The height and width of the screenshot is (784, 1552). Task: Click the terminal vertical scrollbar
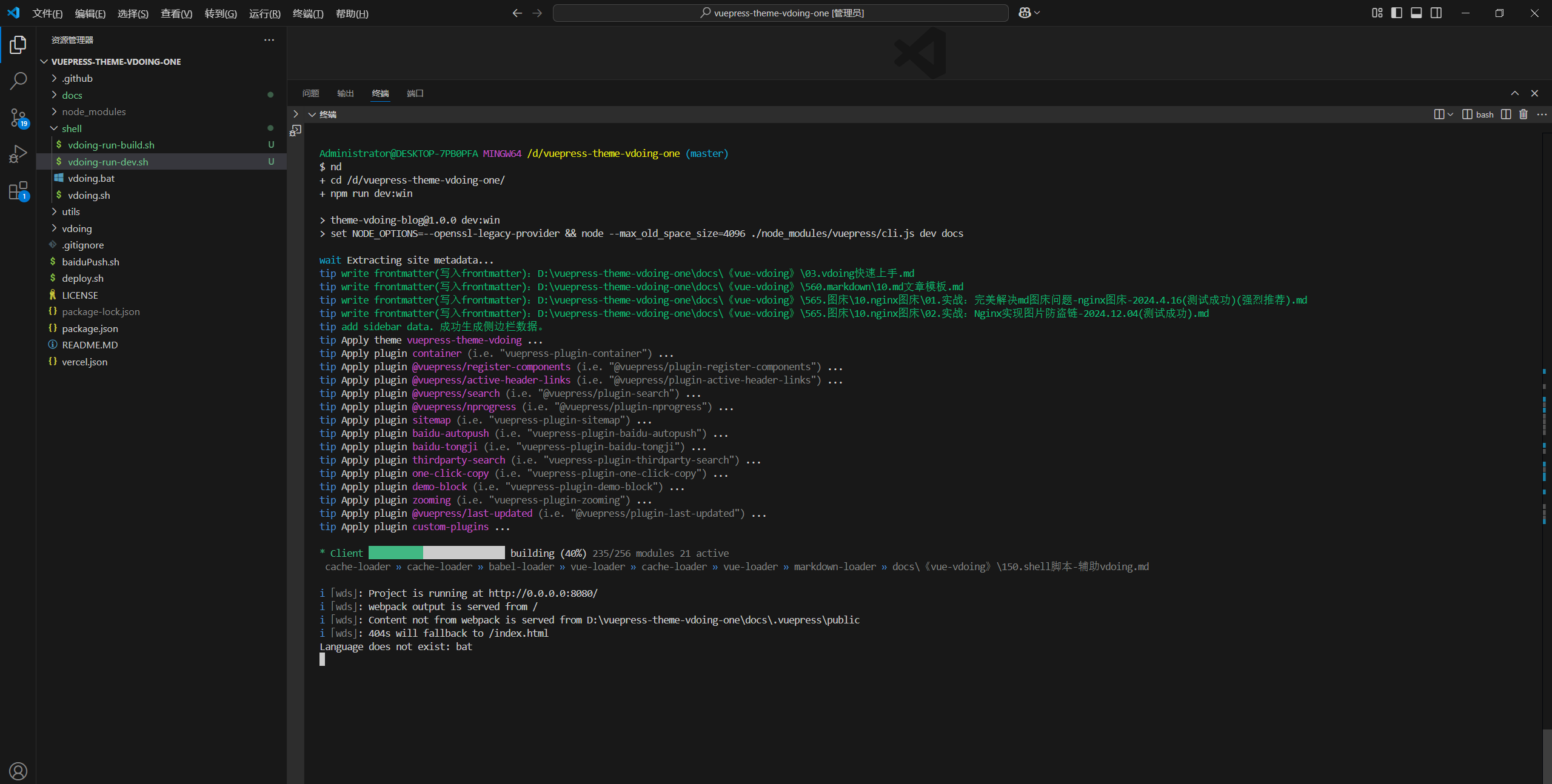(1547, 756)
